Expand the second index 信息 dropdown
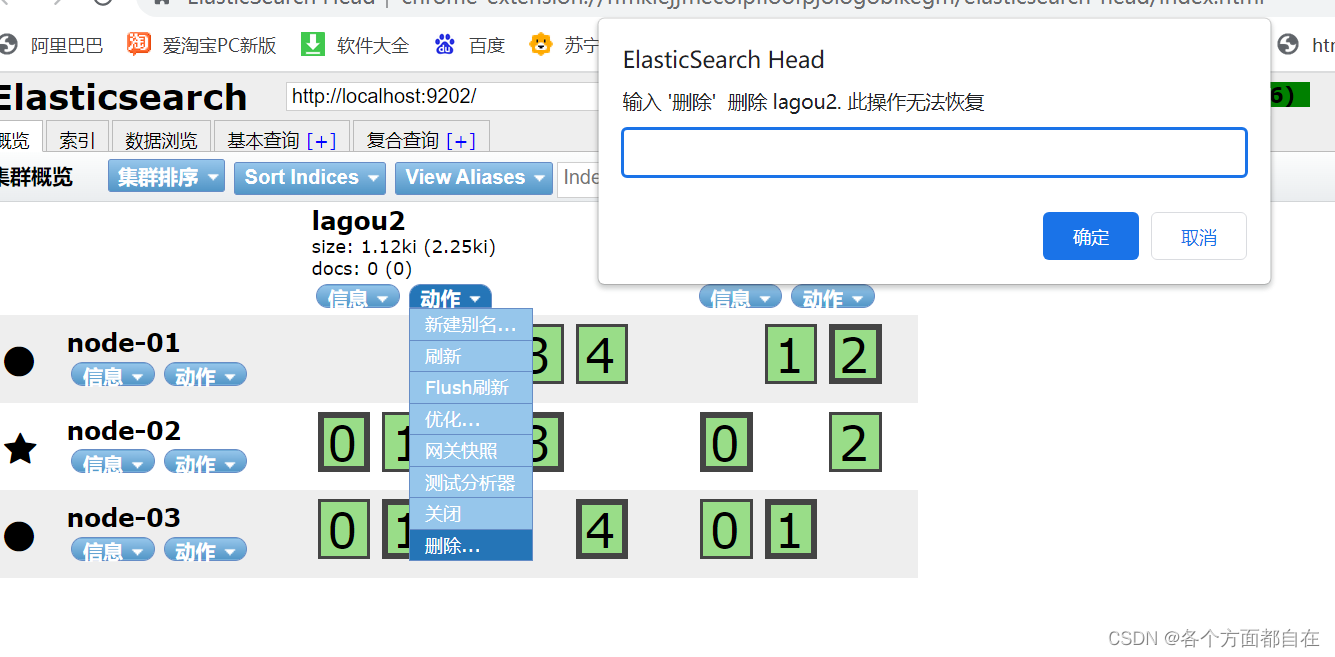The height and width of the screenshot is (657, 1335). pyautogui.click(x=740, y=297)
